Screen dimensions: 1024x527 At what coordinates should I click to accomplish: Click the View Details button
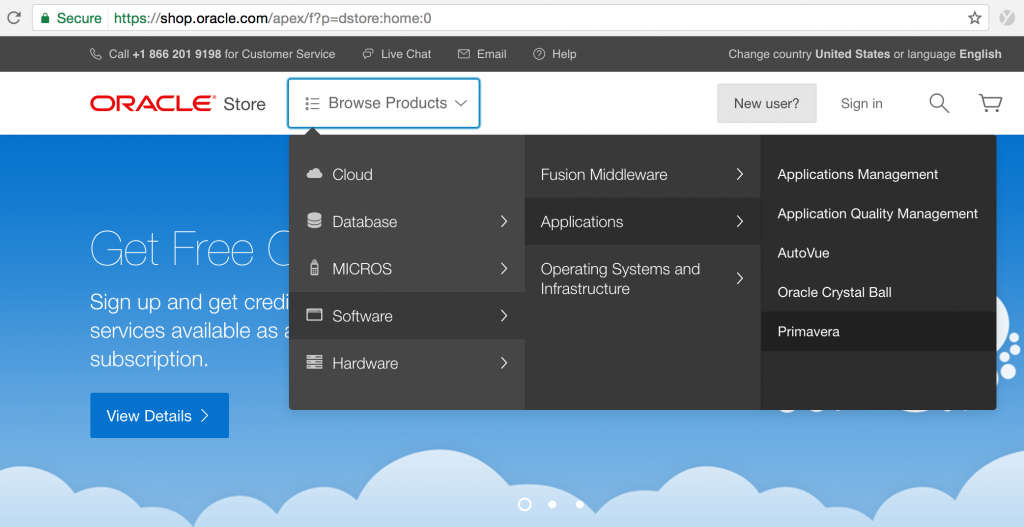(x=159, y=415)
